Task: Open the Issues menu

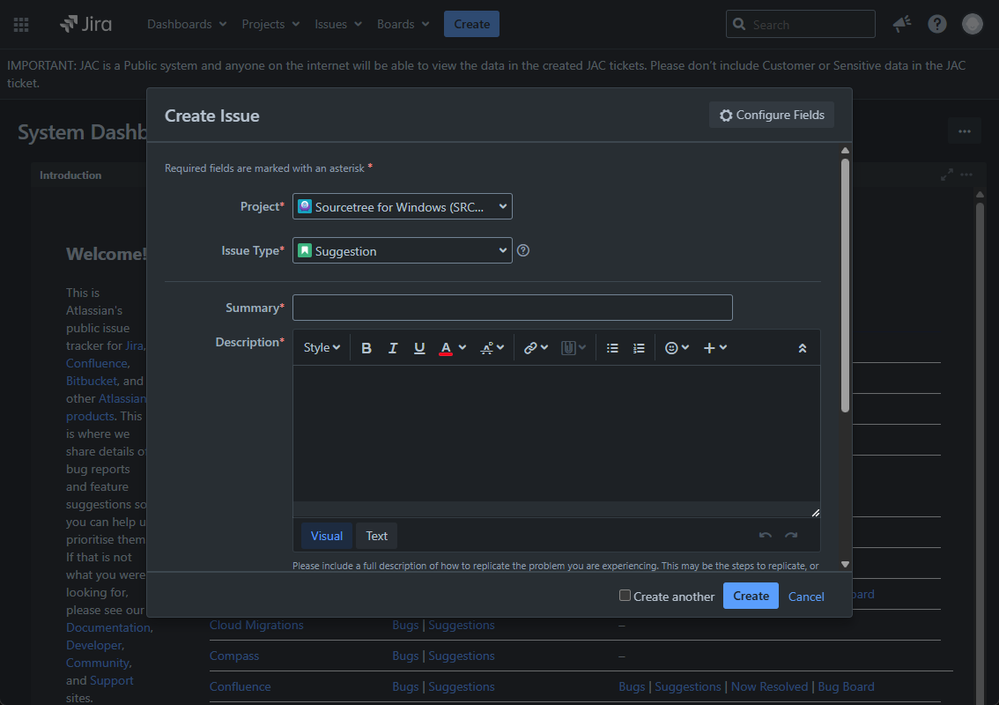Action: coord(338,24)
